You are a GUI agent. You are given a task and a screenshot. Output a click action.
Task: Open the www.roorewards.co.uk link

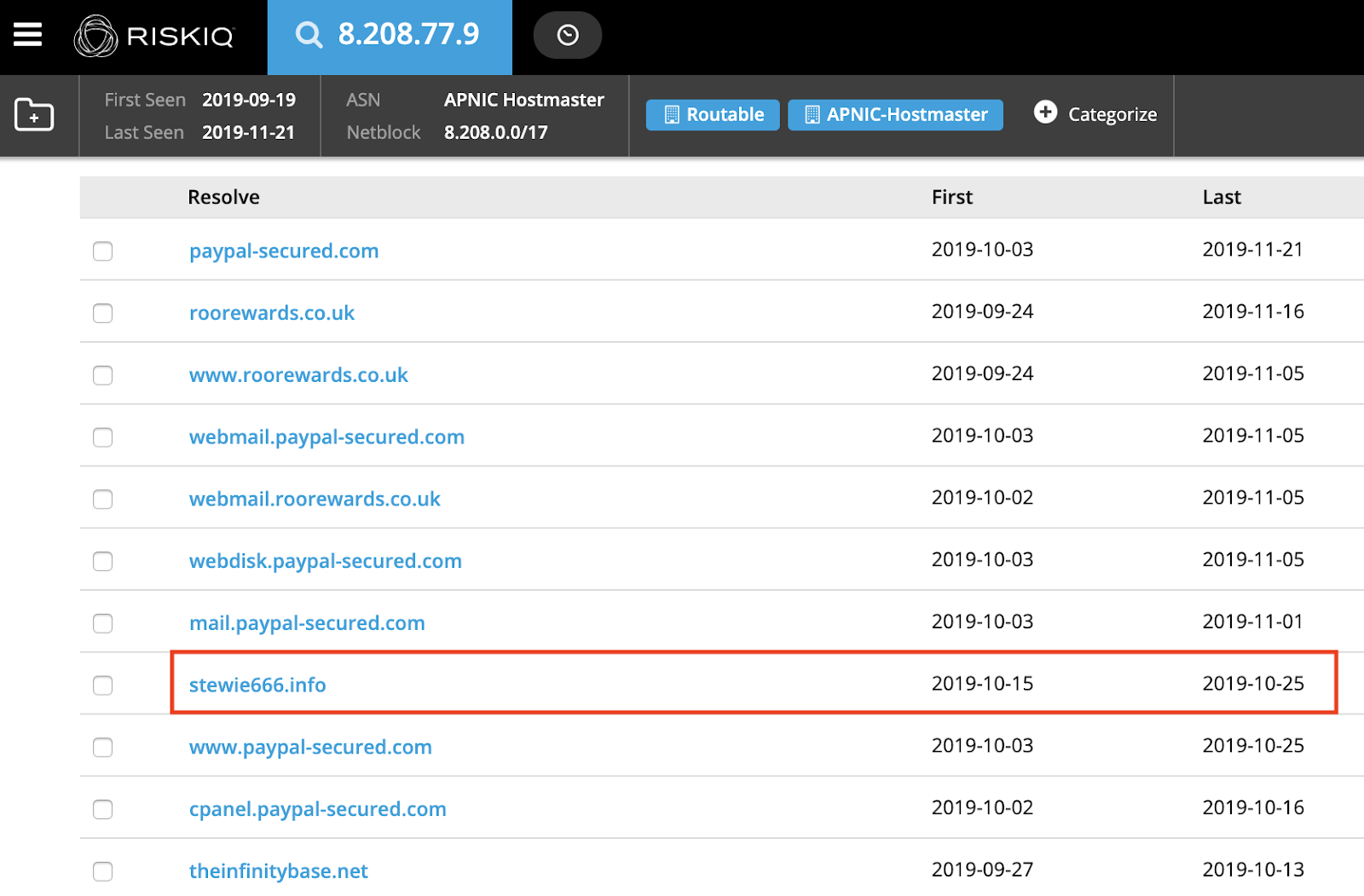298,375
